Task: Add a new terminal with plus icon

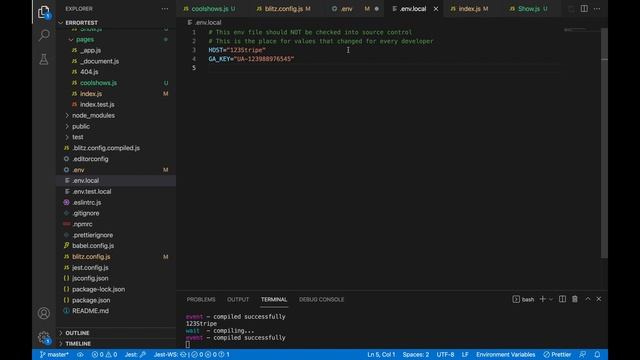Action: coord(542,299)
